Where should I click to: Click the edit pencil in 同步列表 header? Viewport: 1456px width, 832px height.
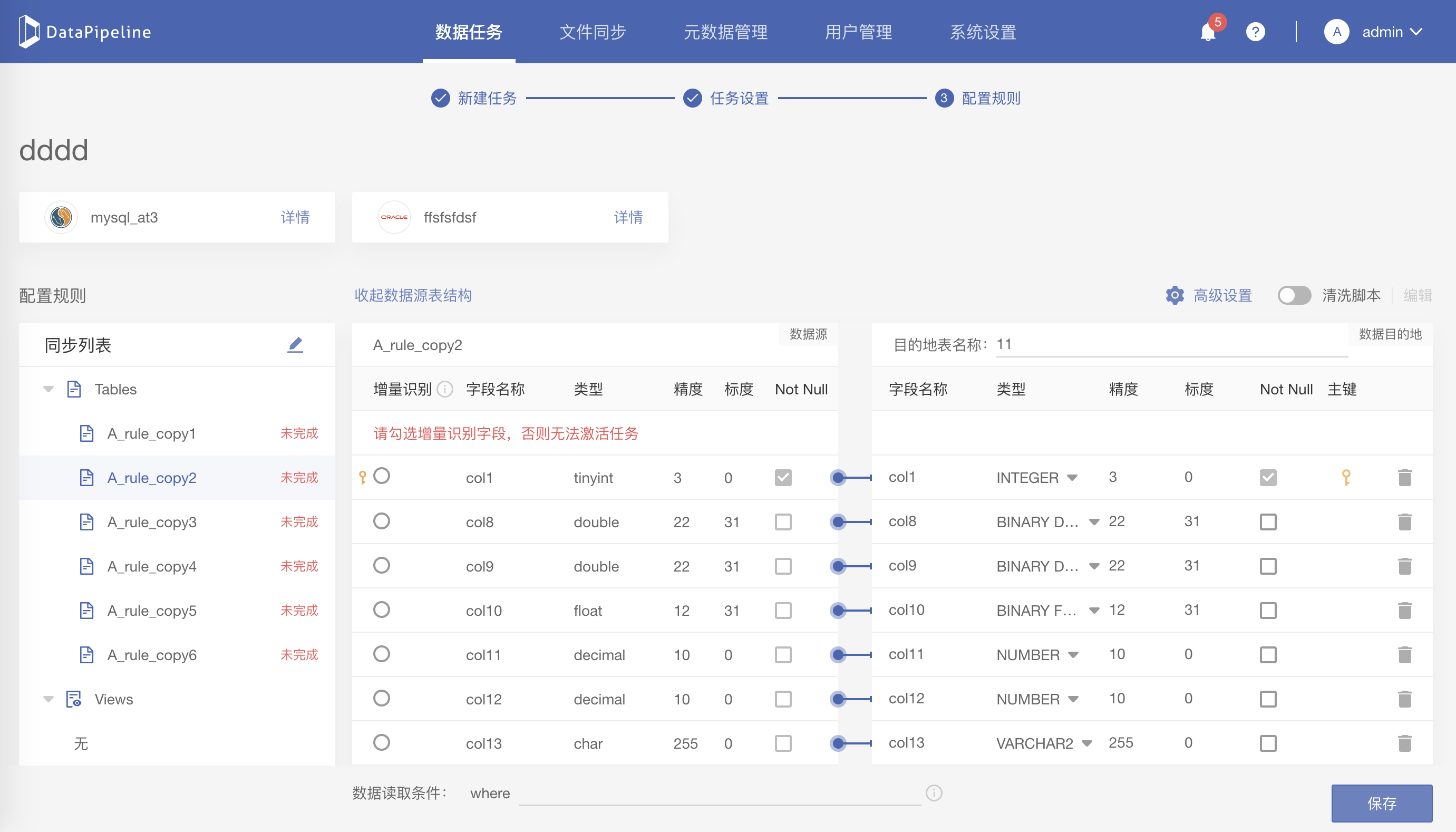click(x=295, y=345)
